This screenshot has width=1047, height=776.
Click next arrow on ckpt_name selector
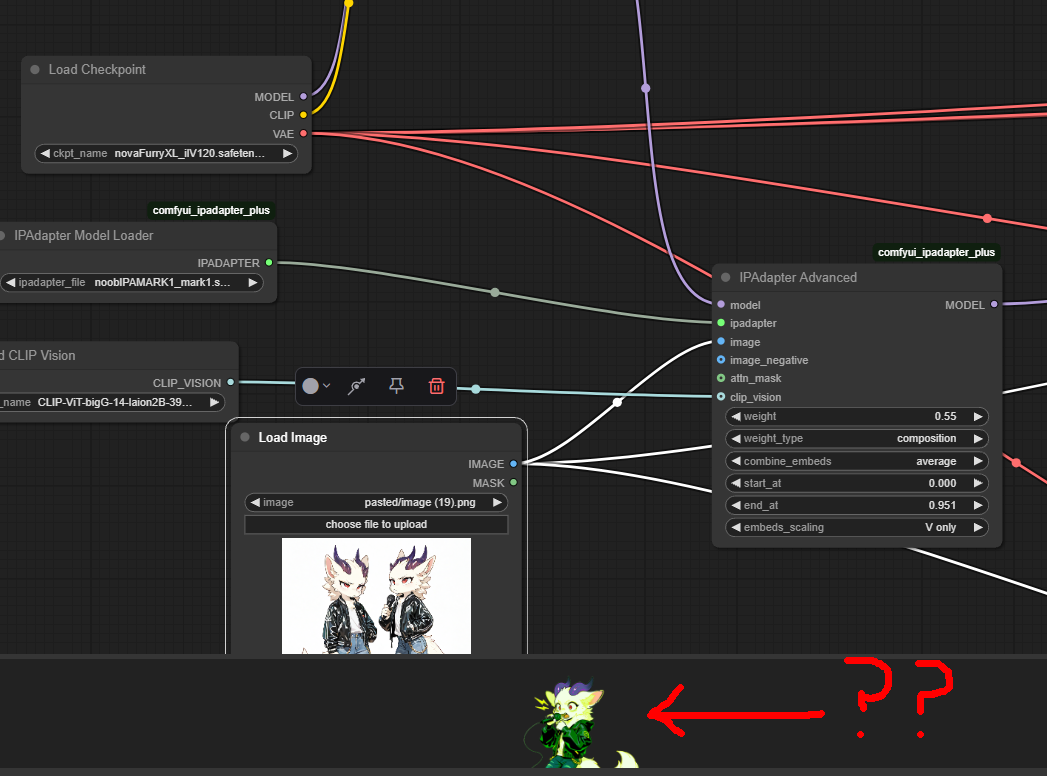tap(287, 154)
